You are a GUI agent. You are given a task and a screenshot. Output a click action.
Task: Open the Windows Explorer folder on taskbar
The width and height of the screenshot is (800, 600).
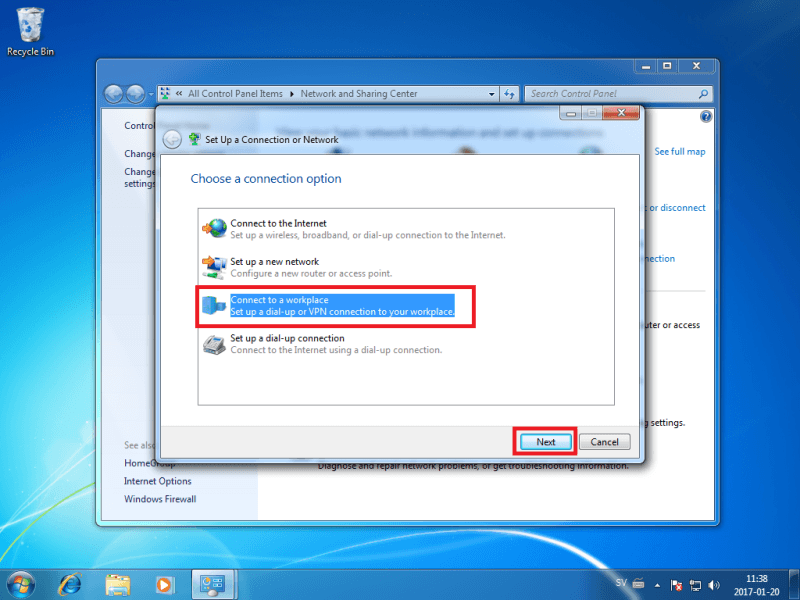pyautogui.click(x=117, y=585)
